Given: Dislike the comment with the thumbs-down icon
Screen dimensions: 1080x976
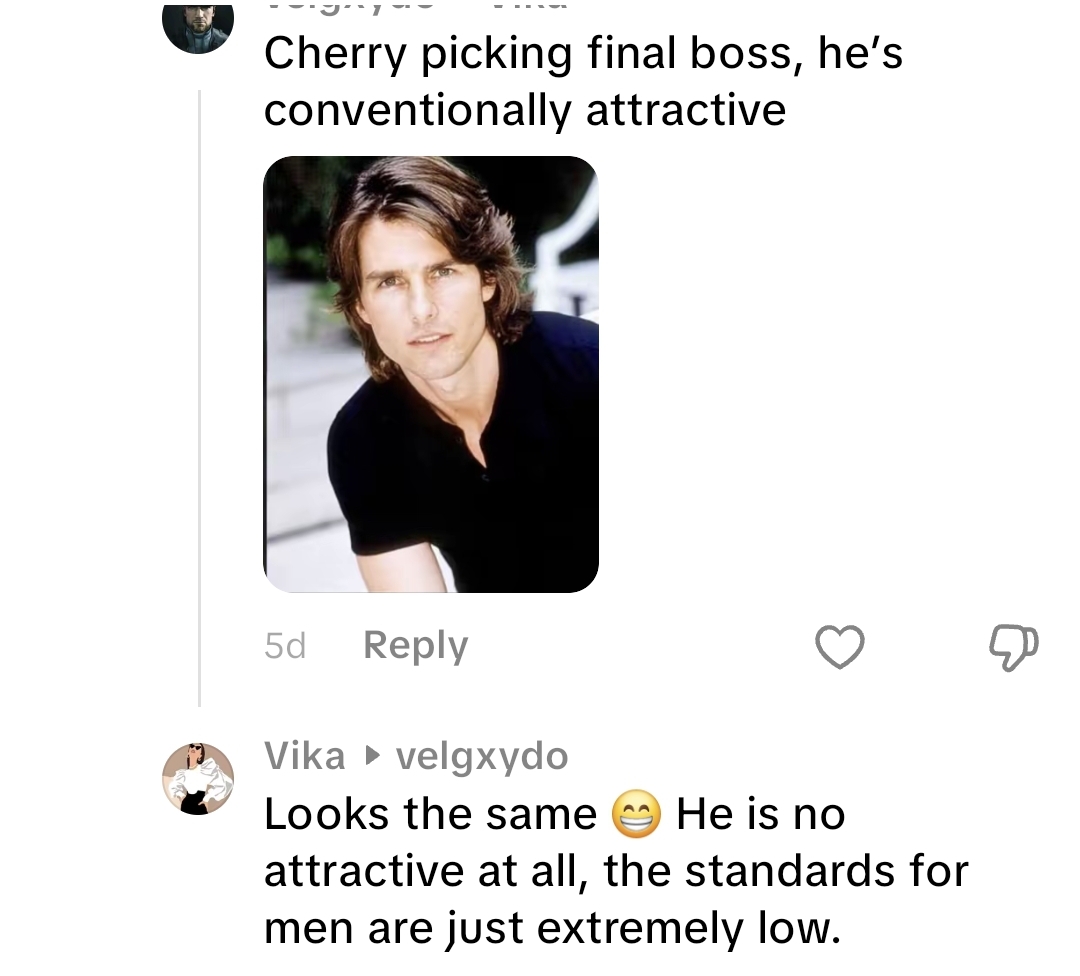Looking at the screenshot, I should click(x=1013, y=646).
